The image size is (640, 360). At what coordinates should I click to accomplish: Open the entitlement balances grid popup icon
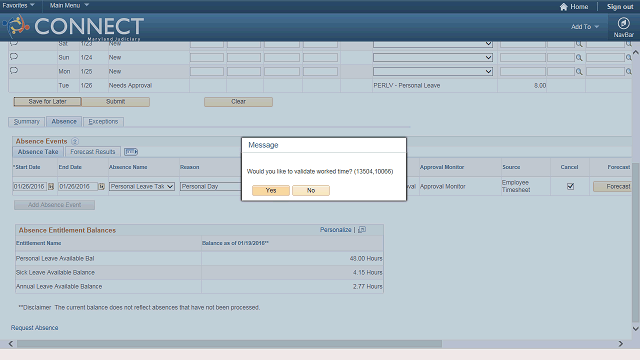point(362,230)
